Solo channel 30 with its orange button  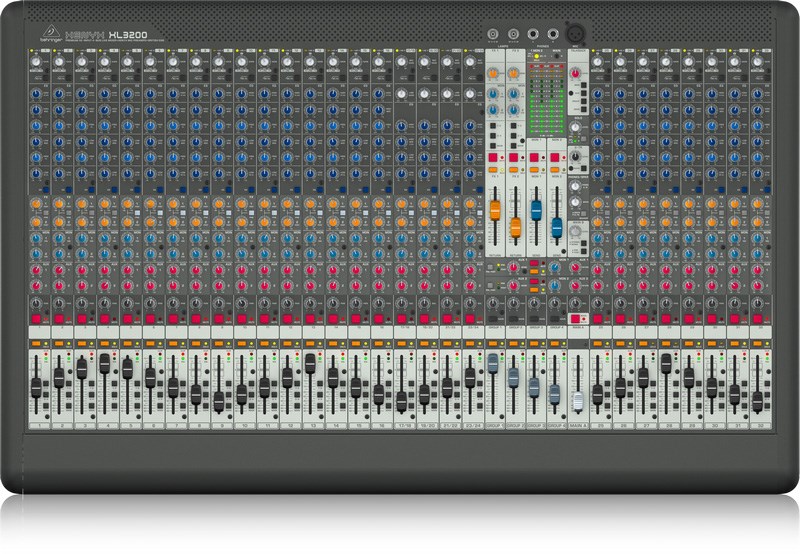(711, 344)
